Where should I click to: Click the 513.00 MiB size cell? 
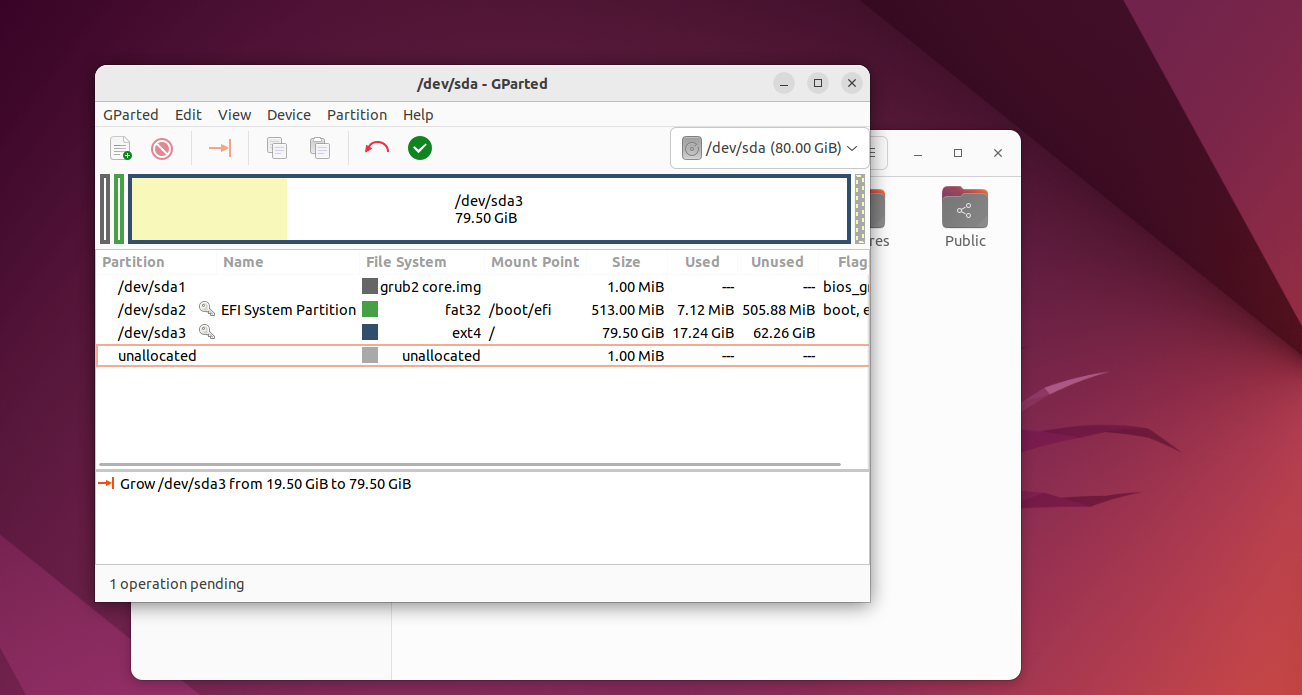(x=628, y=310)
